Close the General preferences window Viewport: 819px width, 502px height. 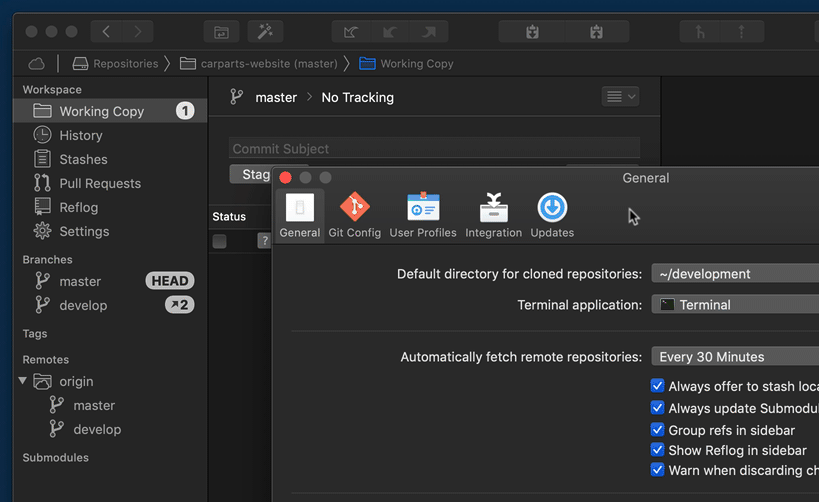286,178
